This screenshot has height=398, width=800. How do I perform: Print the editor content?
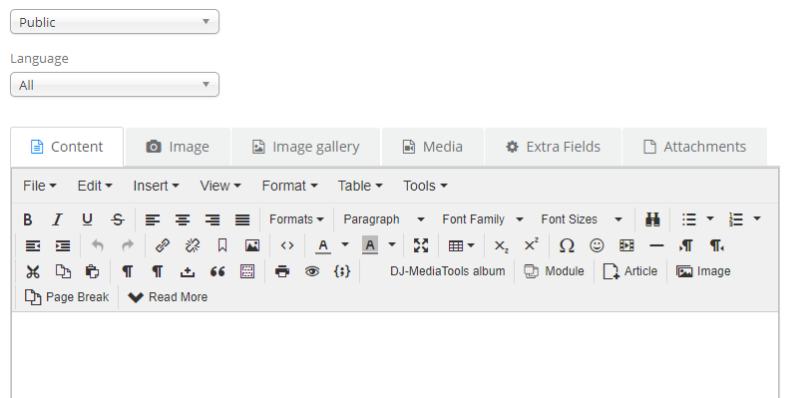pos(282,271)
